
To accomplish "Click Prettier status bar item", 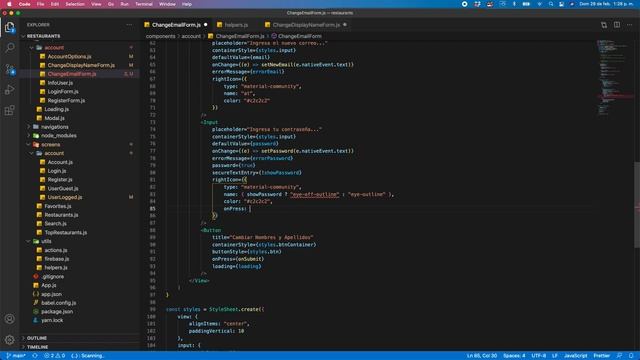I will click(x=602, y=356).
